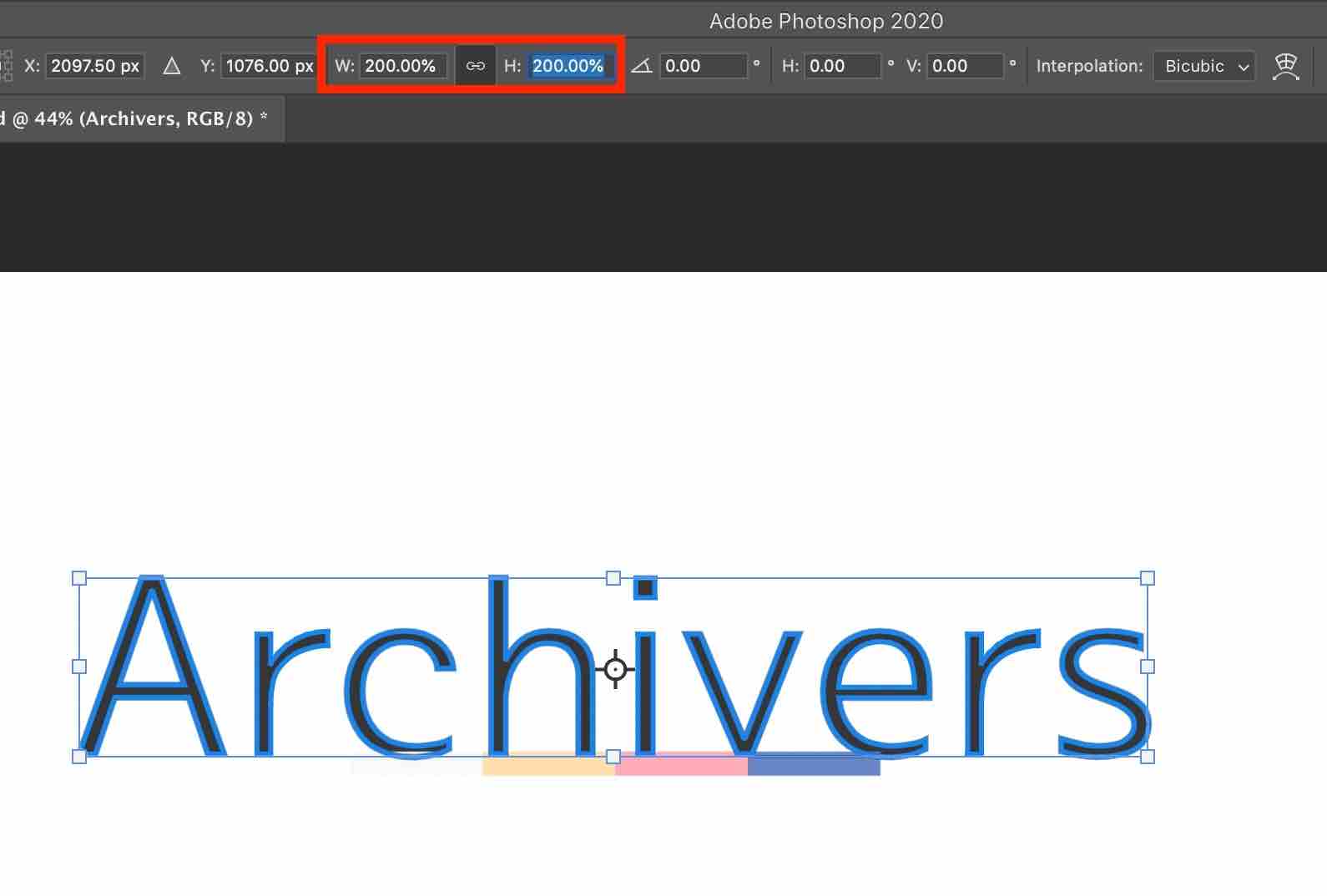Switch to warp mode icon
Image resolution: width=1327 pixels, height=896 pixels.
(1286, 66)
